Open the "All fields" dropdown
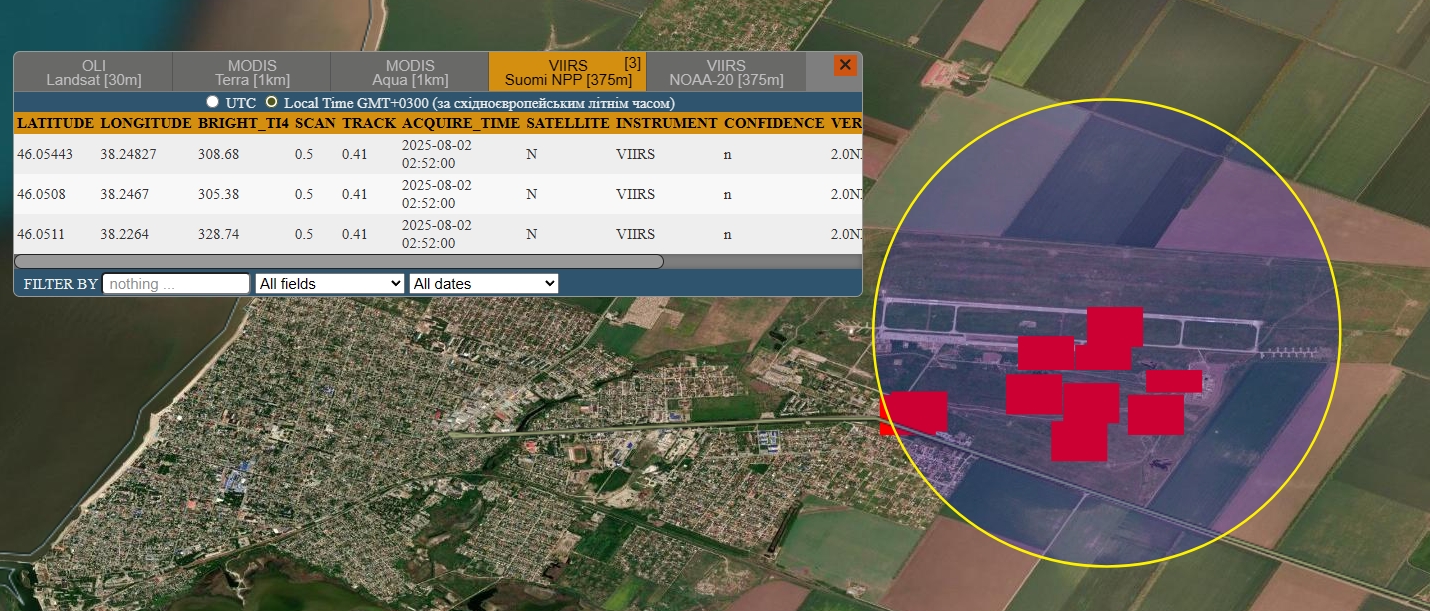The width and height of the screenshot is (1430, 611). 328,283
